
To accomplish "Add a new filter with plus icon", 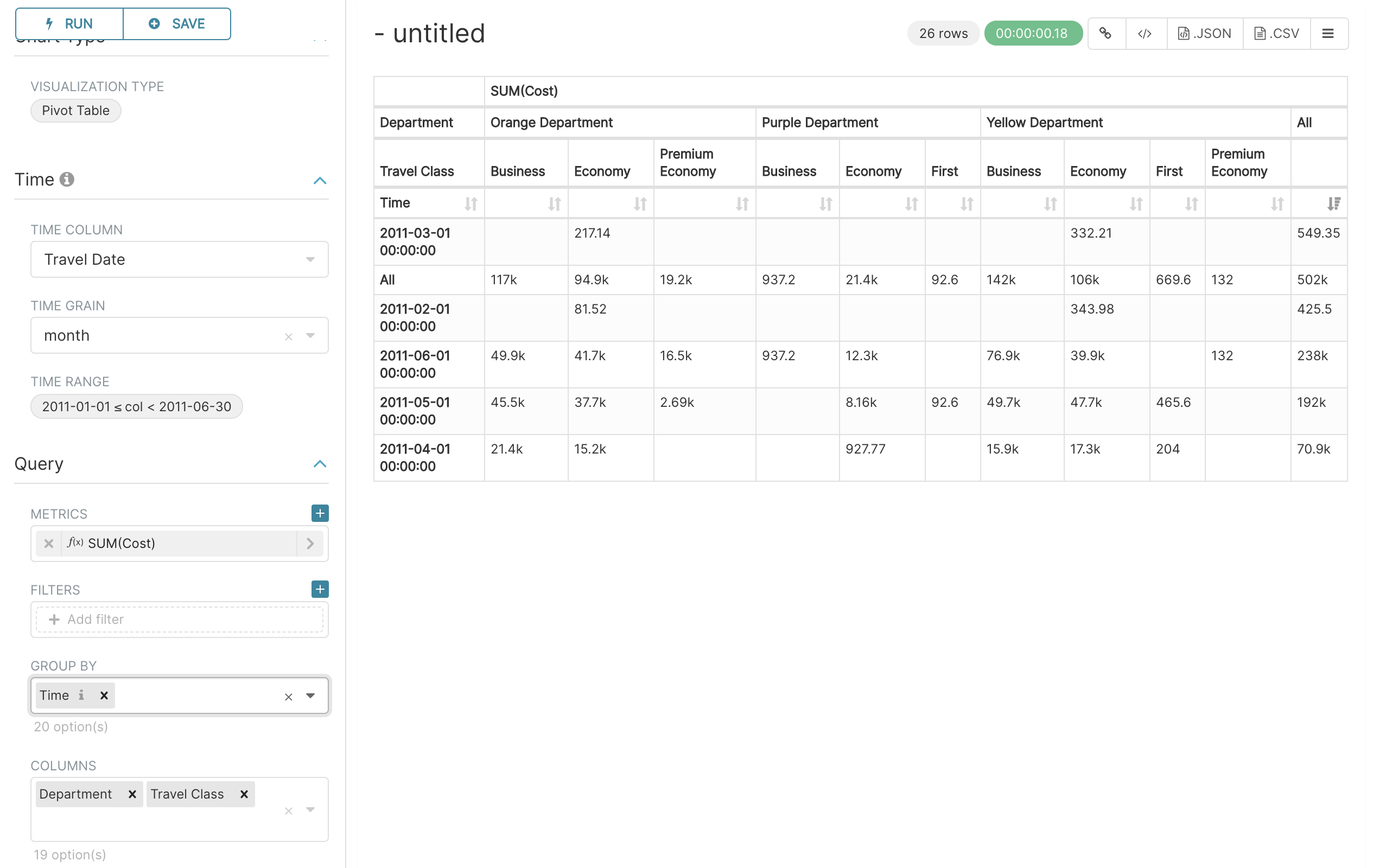I will pos(320,589).
